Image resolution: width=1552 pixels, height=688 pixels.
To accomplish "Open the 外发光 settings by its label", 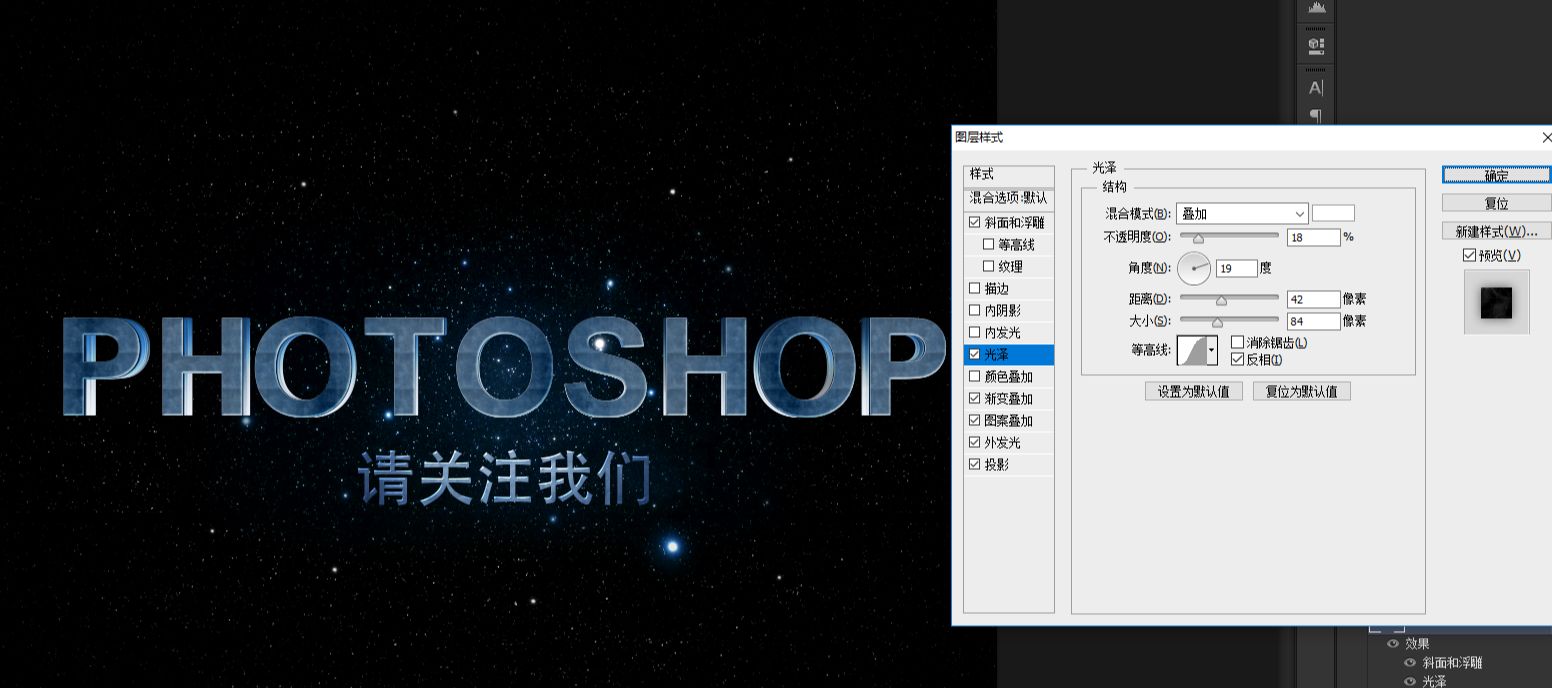I will tap(1003, 443).
